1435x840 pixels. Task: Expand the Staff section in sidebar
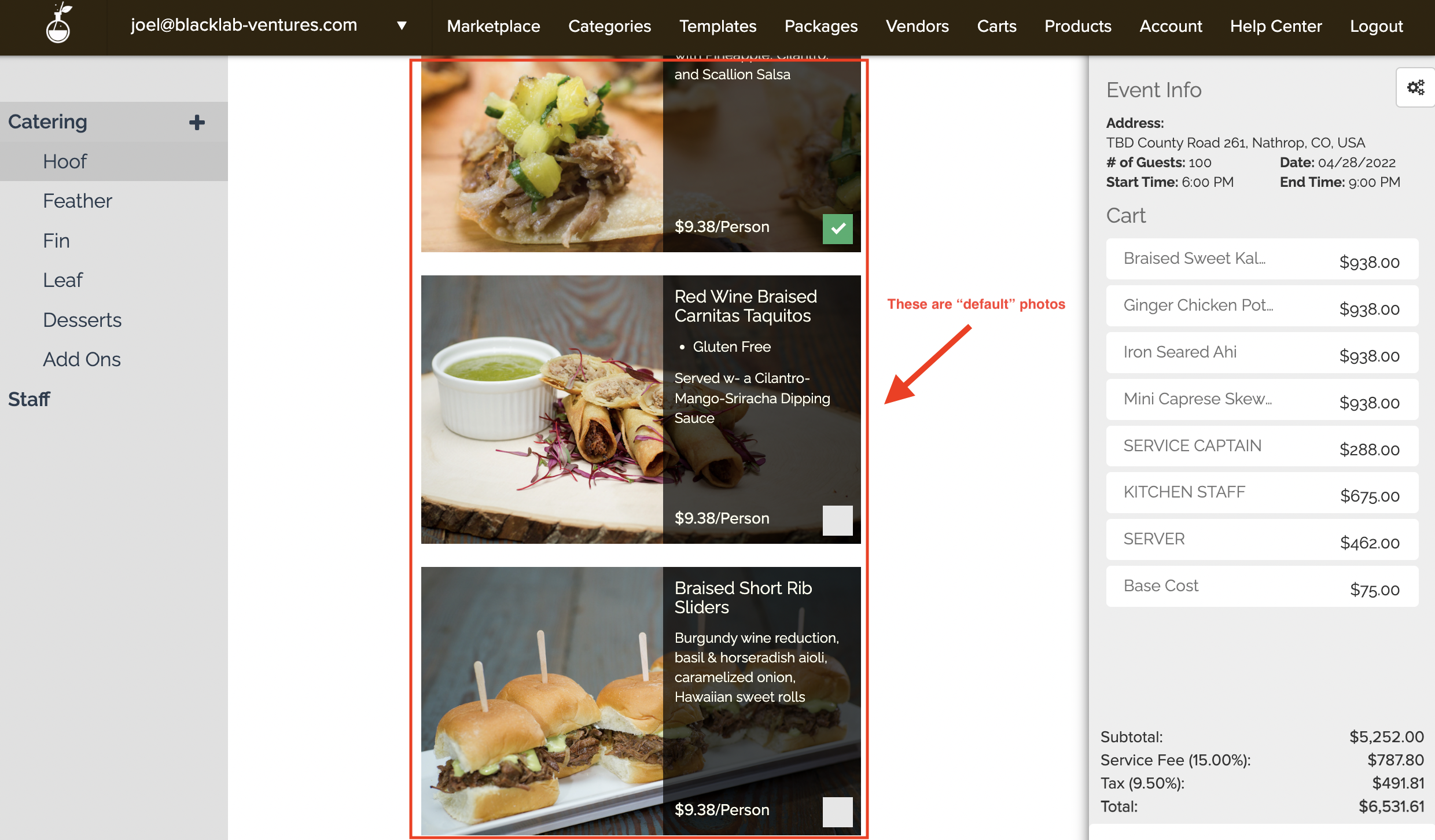point(29,399)
